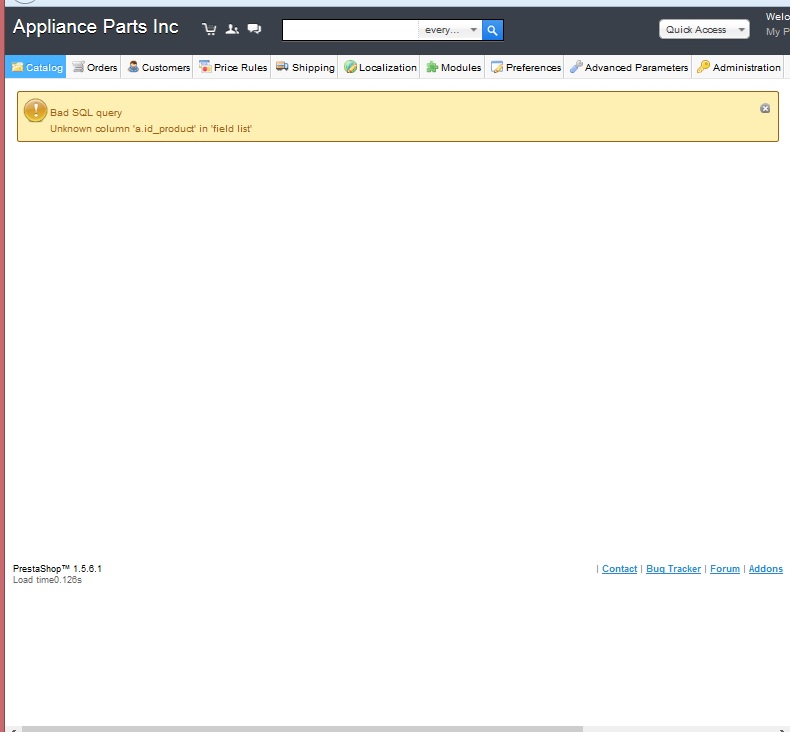Open the Catalog tab
The width and height of the screenshot is (790, 732).
(x=36, y=67)
